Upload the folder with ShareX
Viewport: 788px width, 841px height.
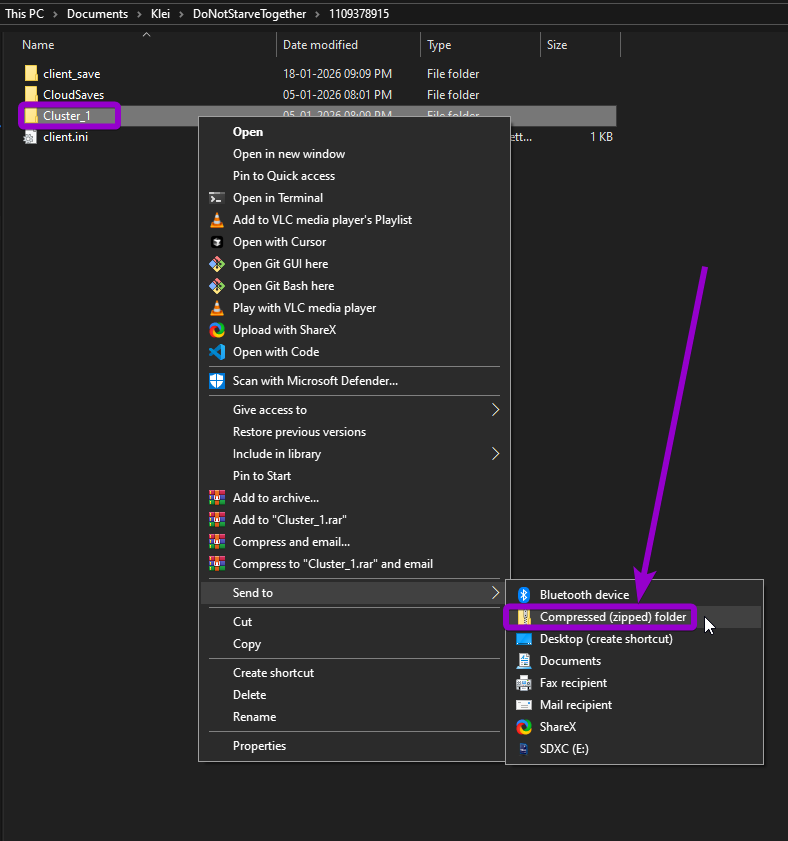(290, 329)
